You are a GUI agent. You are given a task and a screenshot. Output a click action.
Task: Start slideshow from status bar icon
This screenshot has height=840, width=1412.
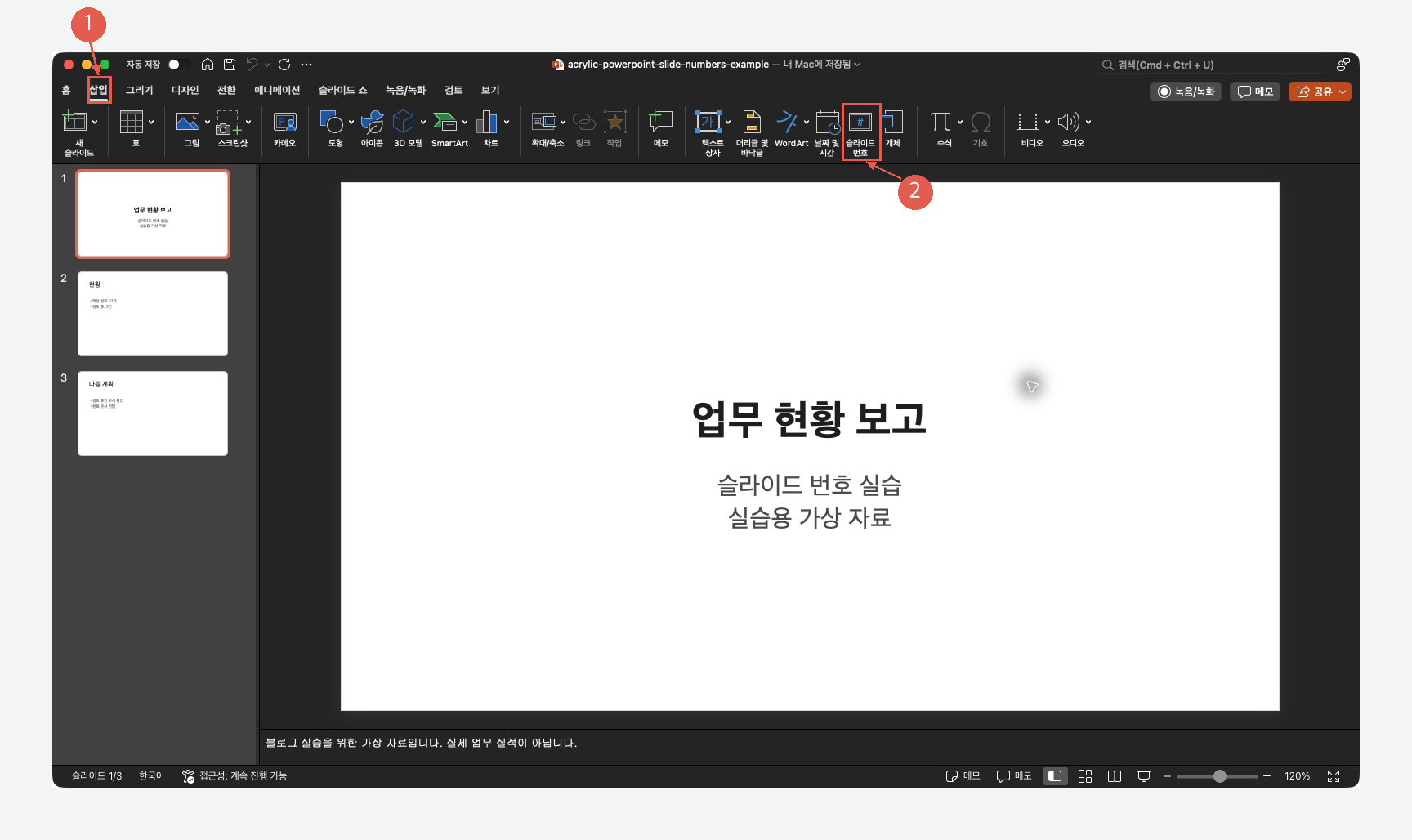tap(1144, 776)
